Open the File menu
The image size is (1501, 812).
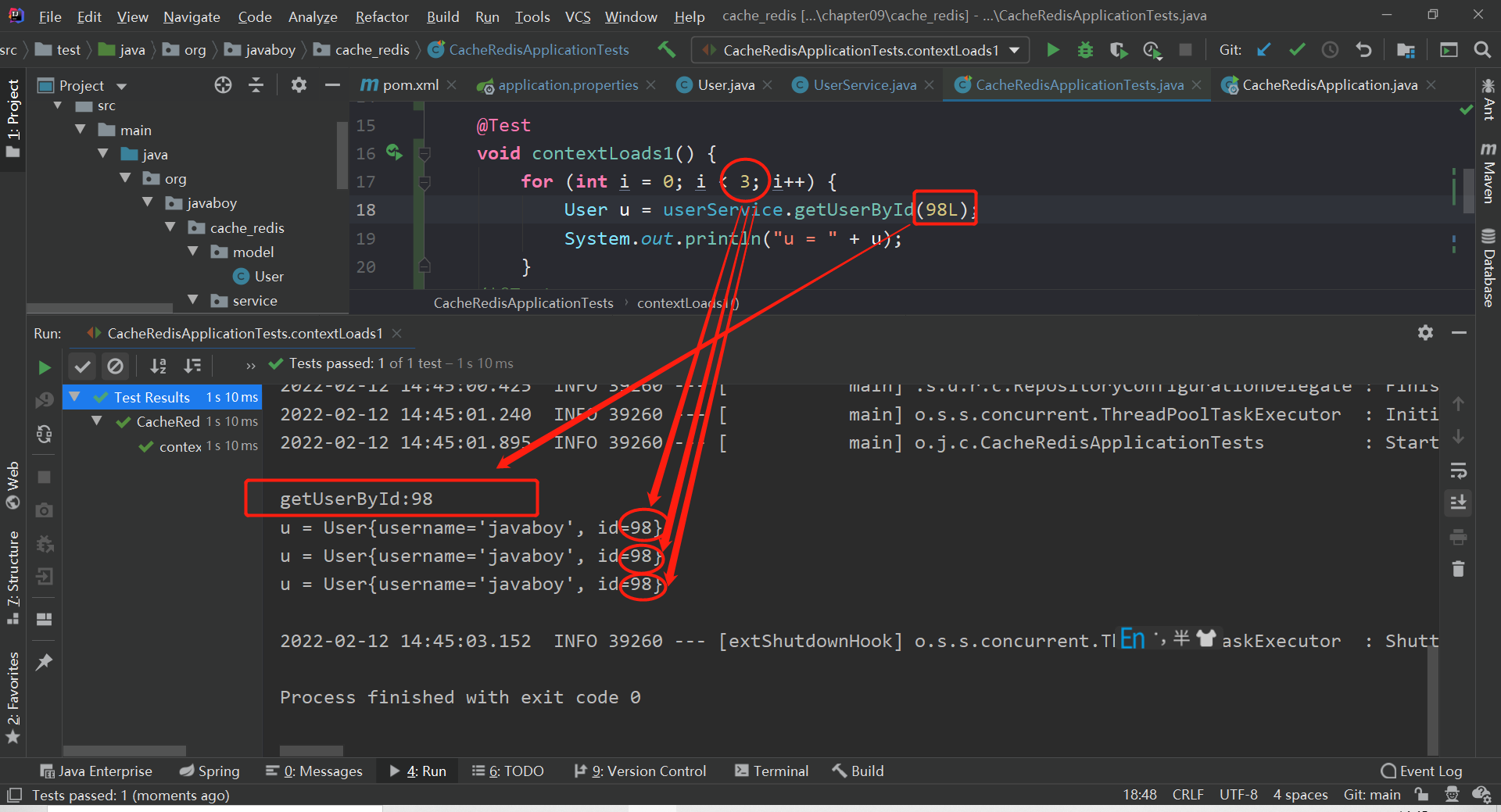(x=50, y=16)
